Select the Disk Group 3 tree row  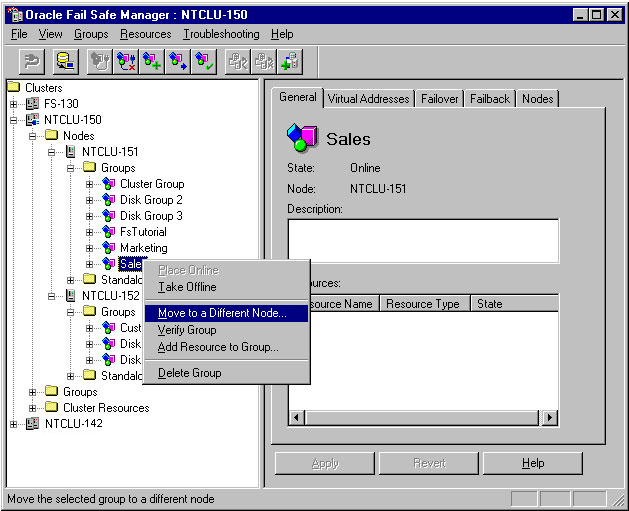[151, 216]
